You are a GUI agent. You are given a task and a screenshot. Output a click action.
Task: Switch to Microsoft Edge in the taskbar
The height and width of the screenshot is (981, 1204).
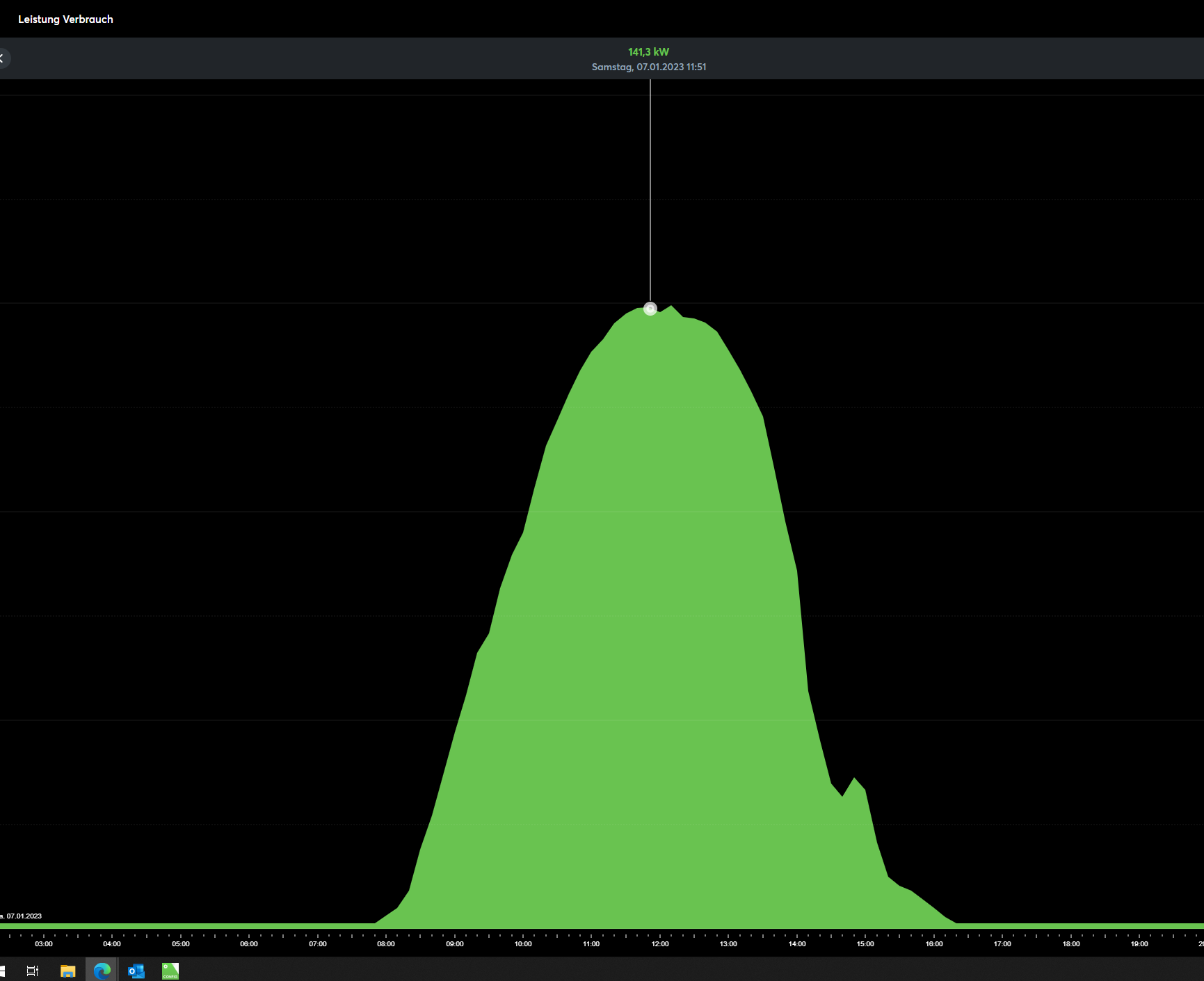click(102, 971)
